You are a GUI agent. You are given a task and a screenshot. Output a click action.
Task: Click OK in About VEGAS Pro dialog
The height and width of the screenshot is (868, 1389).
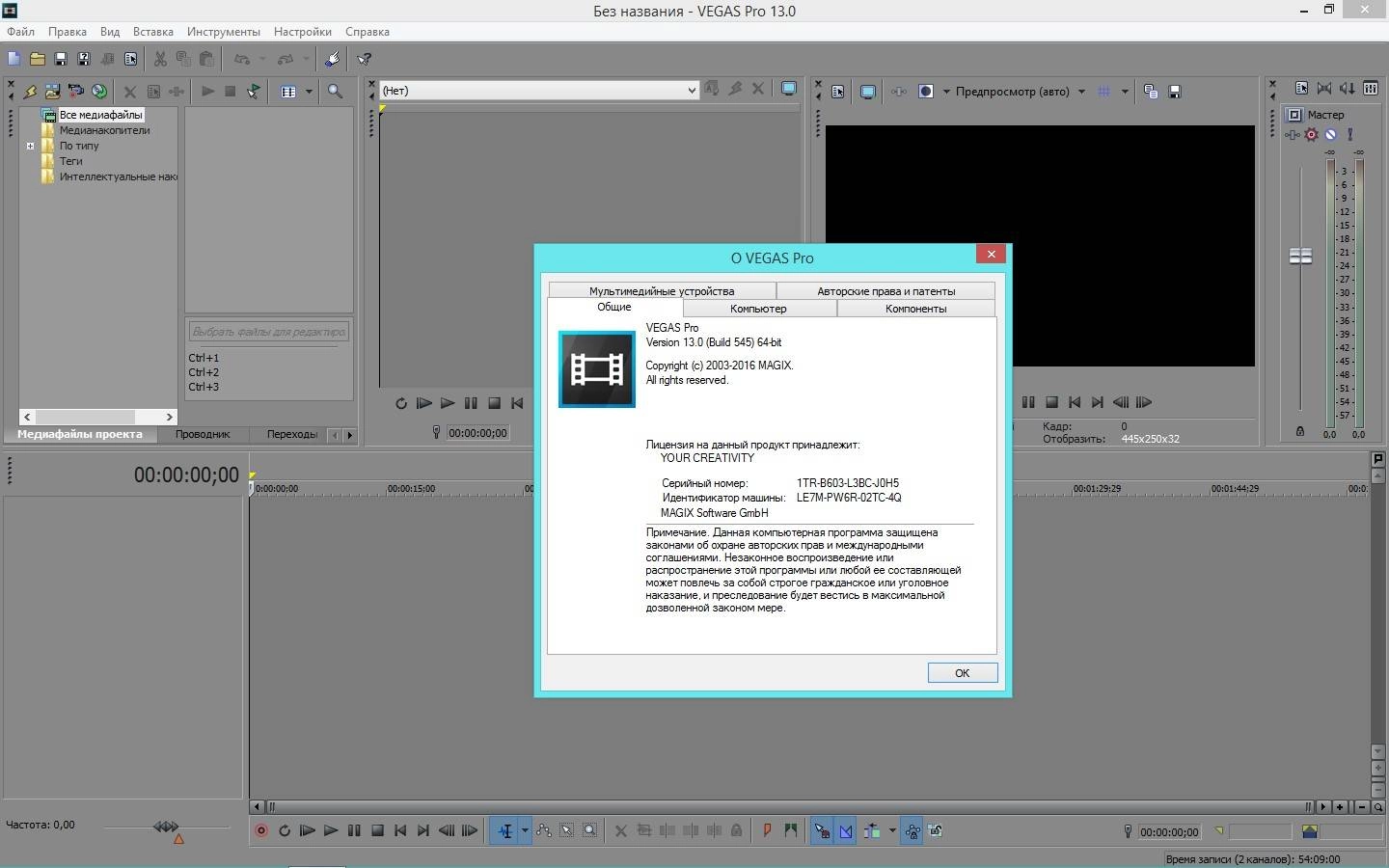pos(962,673)
